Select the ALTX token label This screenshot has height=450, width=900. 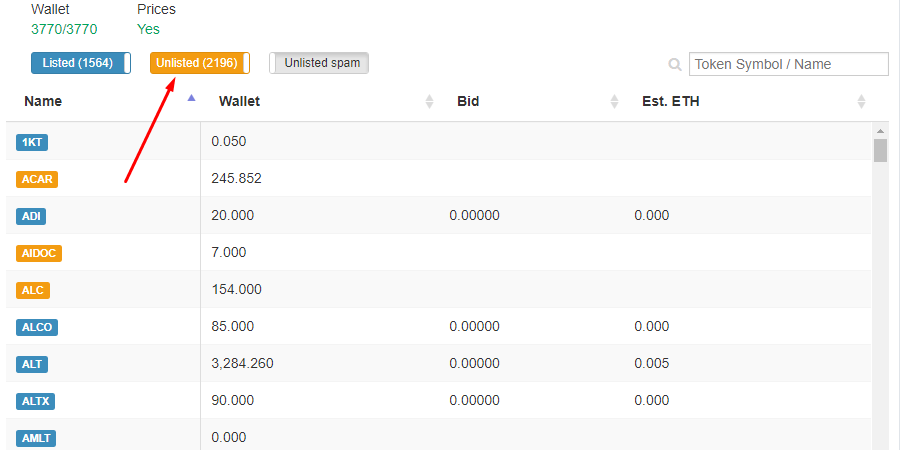tap(36, 401)
